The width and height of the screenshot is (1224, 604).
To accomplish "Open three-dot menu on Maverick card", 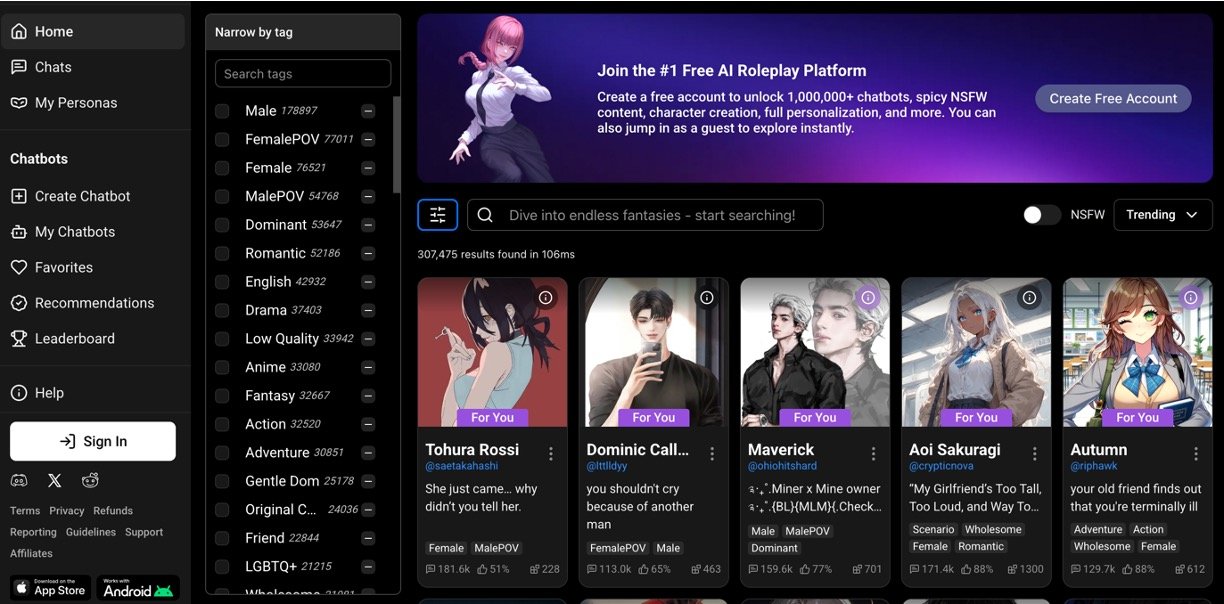I will (873, 454).
